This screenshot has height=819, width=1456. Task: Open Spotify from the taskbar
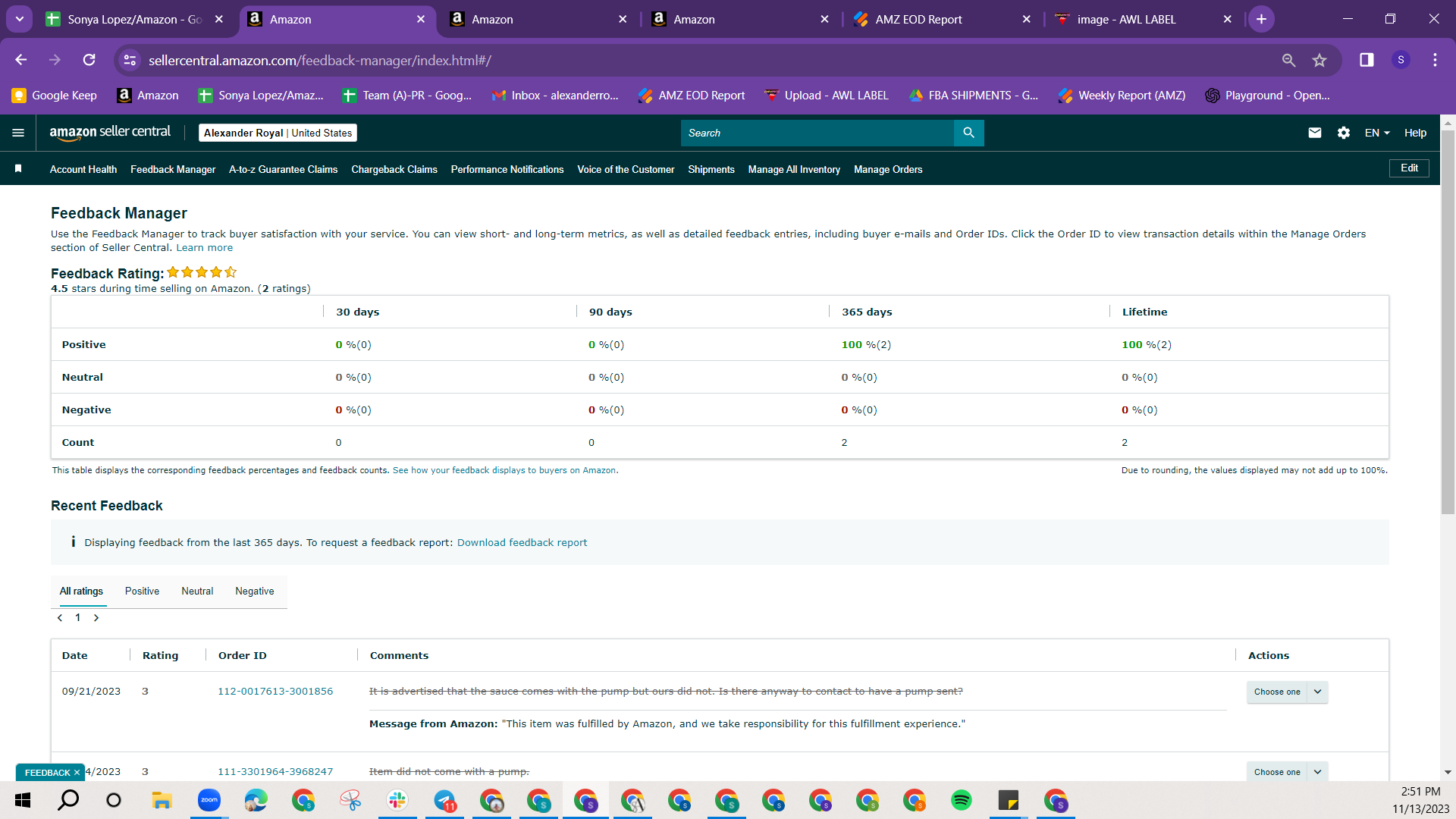point(962,800)
